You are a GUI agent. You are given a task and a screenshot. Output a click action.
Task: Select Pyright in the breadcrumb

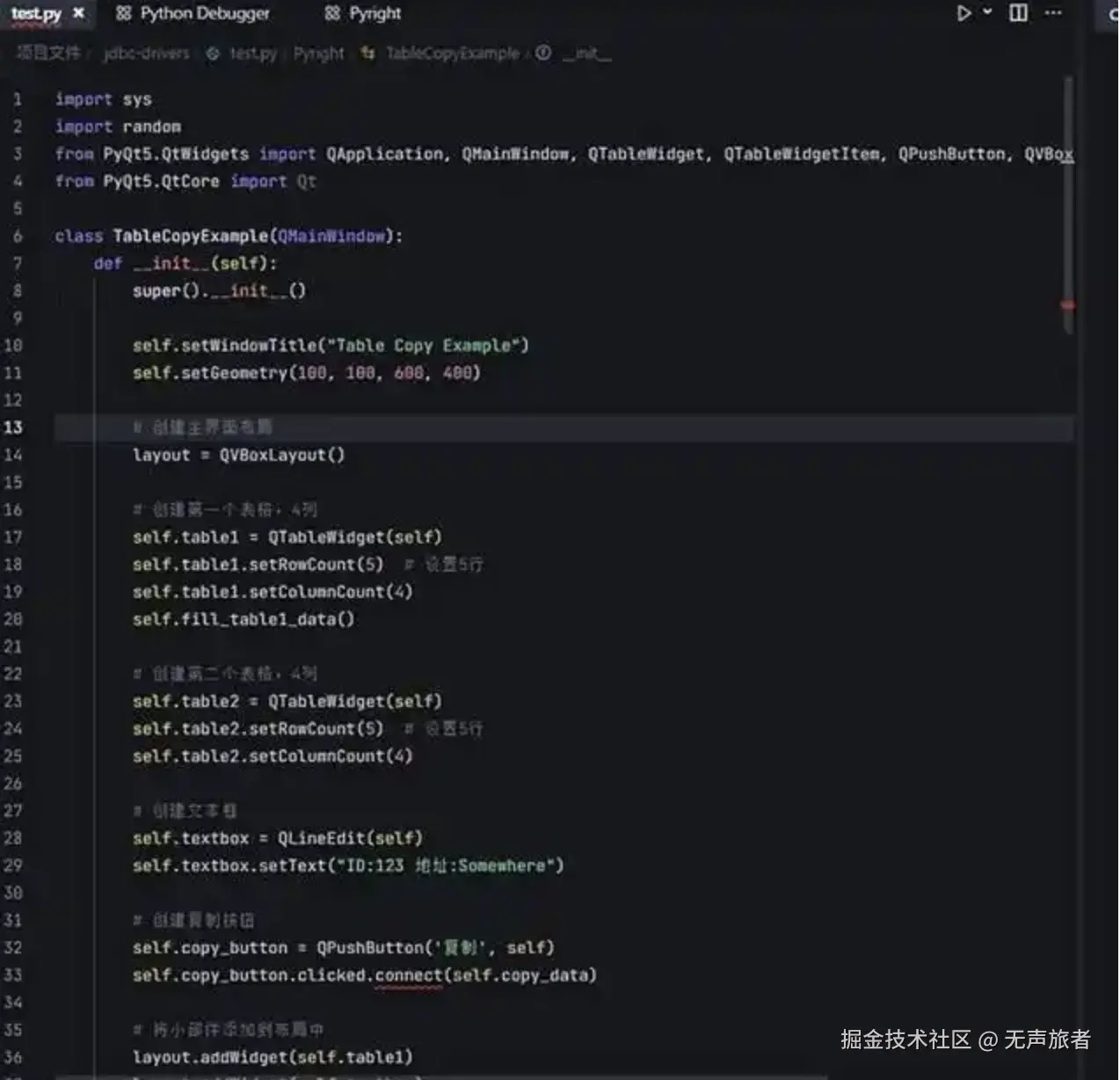[318, 54]
